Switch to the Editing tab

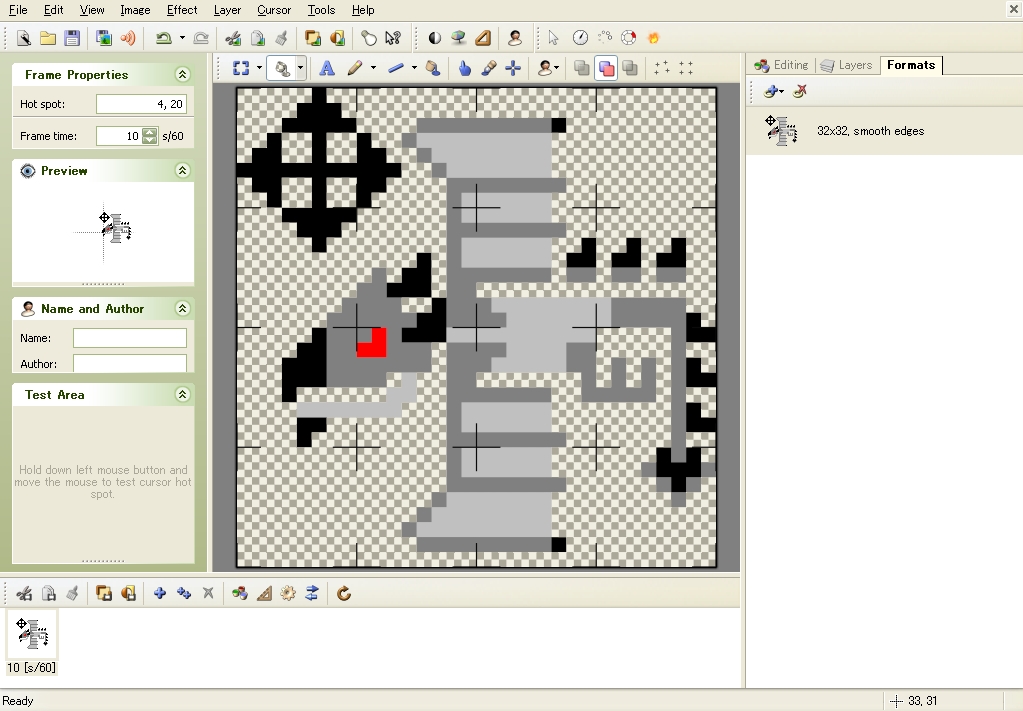coord(782,65)
